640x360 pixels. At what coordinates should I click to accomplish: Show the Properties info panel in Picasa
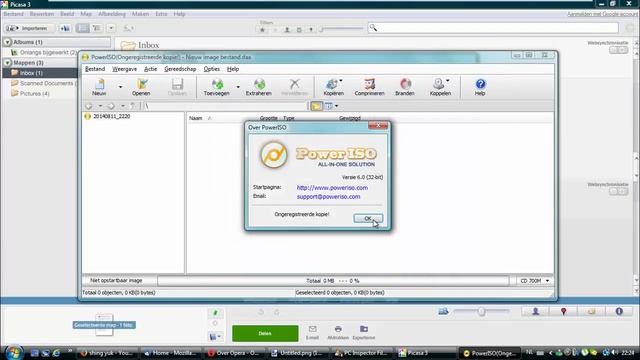(619, 311)
